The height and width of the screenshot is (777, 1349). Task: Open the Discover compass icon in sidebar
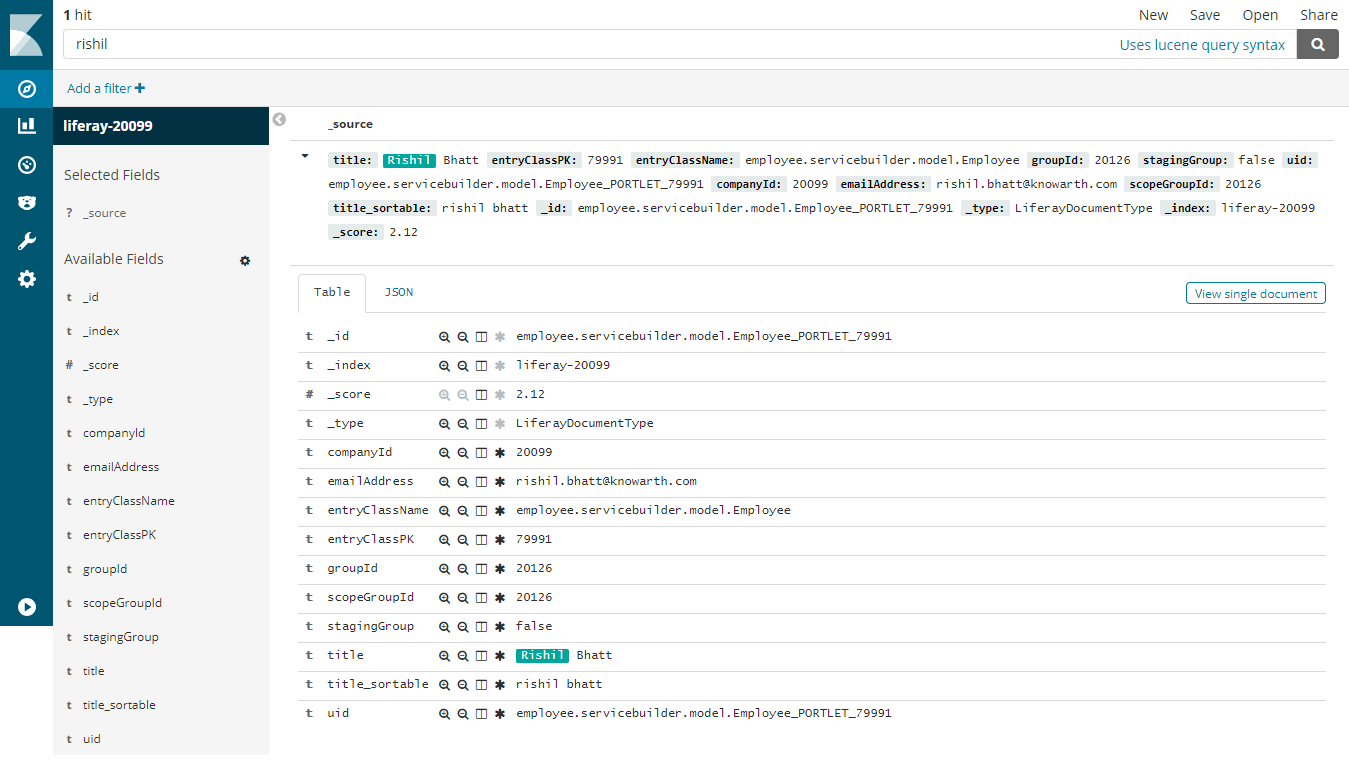27,89
